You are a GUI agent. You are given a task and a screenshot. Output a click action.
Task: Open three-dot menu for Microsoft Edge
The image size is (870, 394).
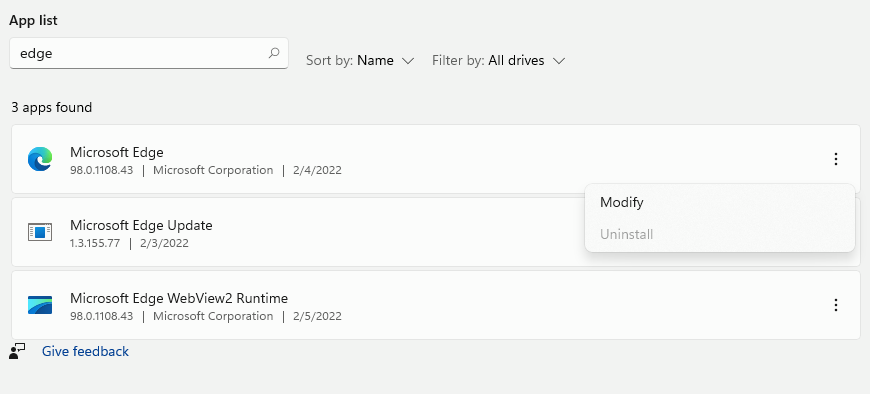pyautogui.click(x=836, y=159)
